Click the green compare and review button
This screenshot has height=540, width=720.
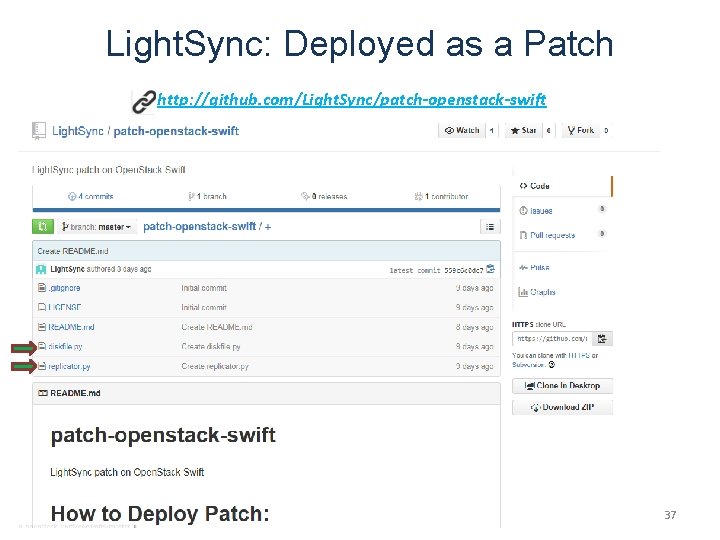[x=43, y=226]
